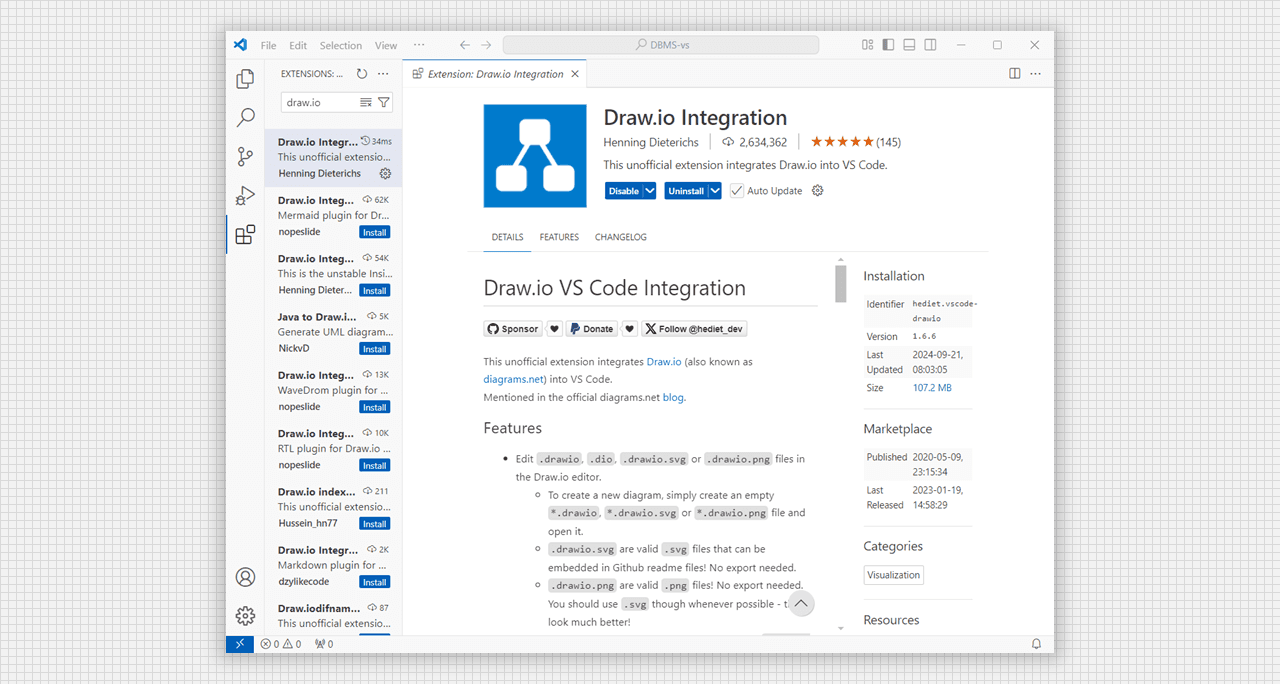The width and height of the screenshot is (1280, 684).
Task: Open editor more actions ellipsis
Action: (1036, 74)
